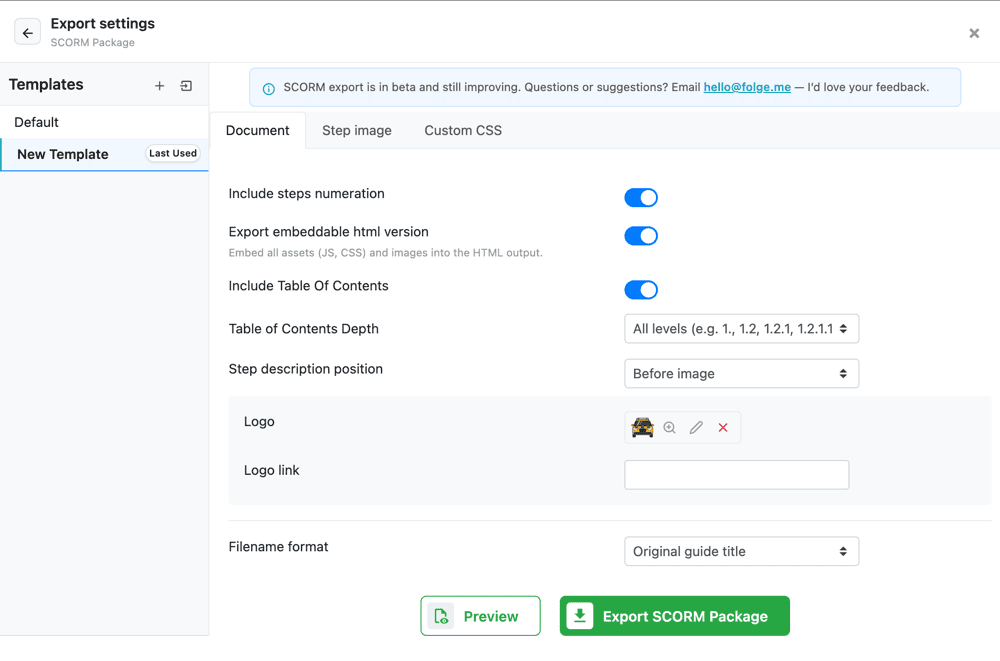
Task: Click the Include steps numeration label
Action: click(306, 193)
